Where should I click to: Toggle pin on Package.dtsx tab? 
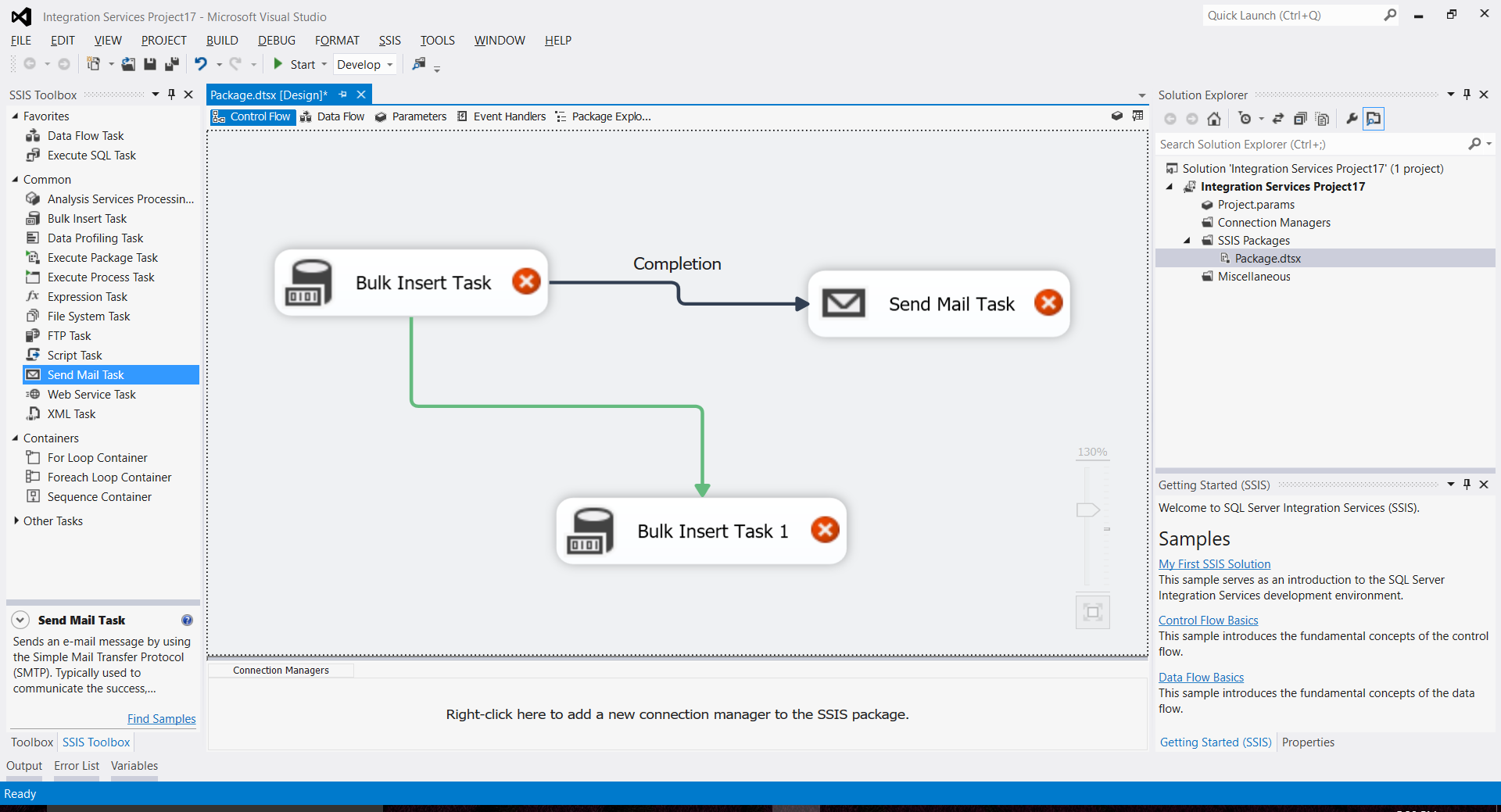pyautogui.click(x=342, y=95)
